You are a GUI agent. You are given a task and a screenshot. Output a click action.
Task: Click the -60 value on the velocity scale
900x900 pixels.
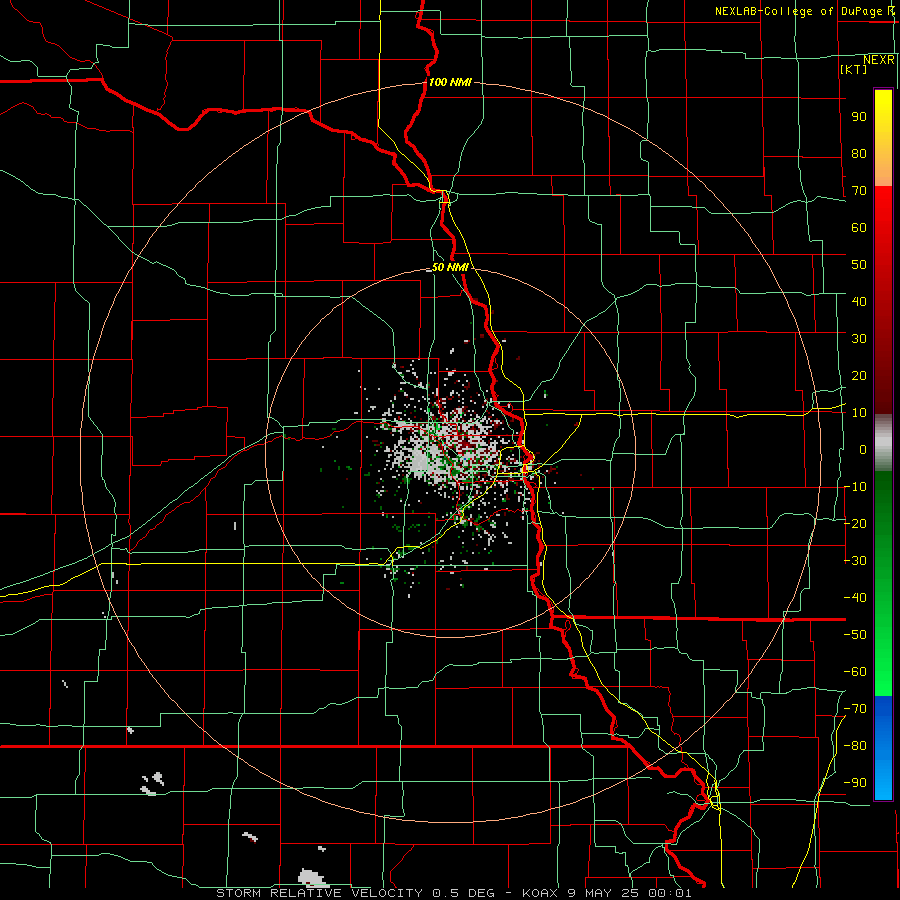pos(855,672)
